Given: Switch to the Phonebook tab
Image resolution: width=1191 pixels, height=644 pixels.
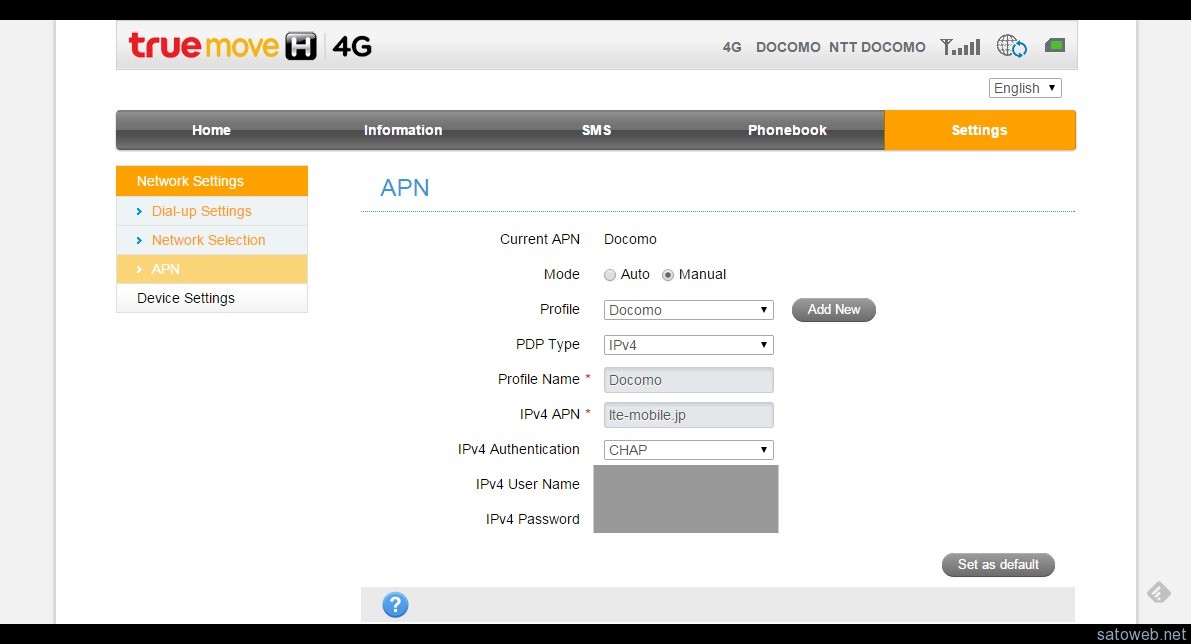Looking at the screenshot, I should click(x=786, y=130).
